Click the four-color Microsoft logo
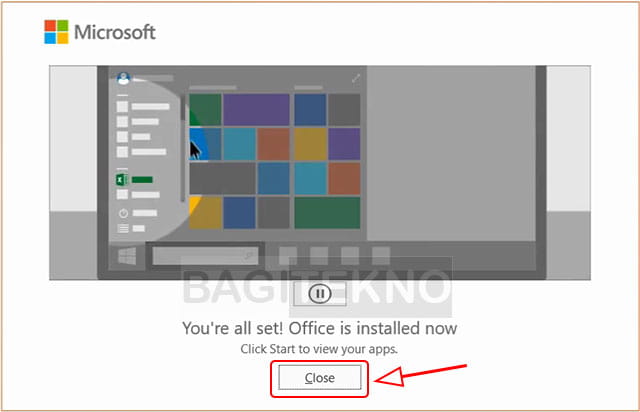 56,32
